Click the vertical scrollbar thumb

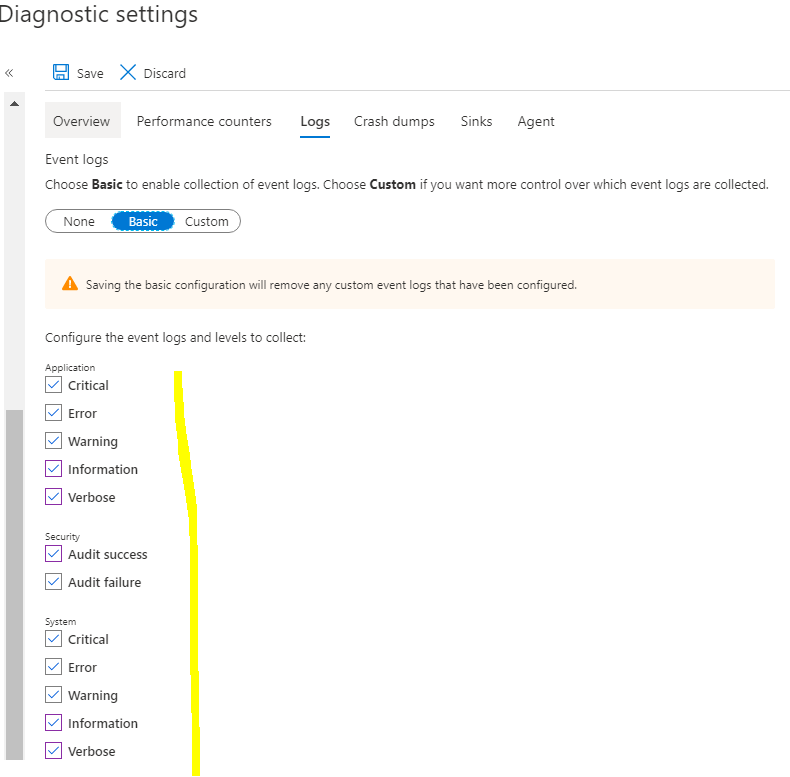15,585
